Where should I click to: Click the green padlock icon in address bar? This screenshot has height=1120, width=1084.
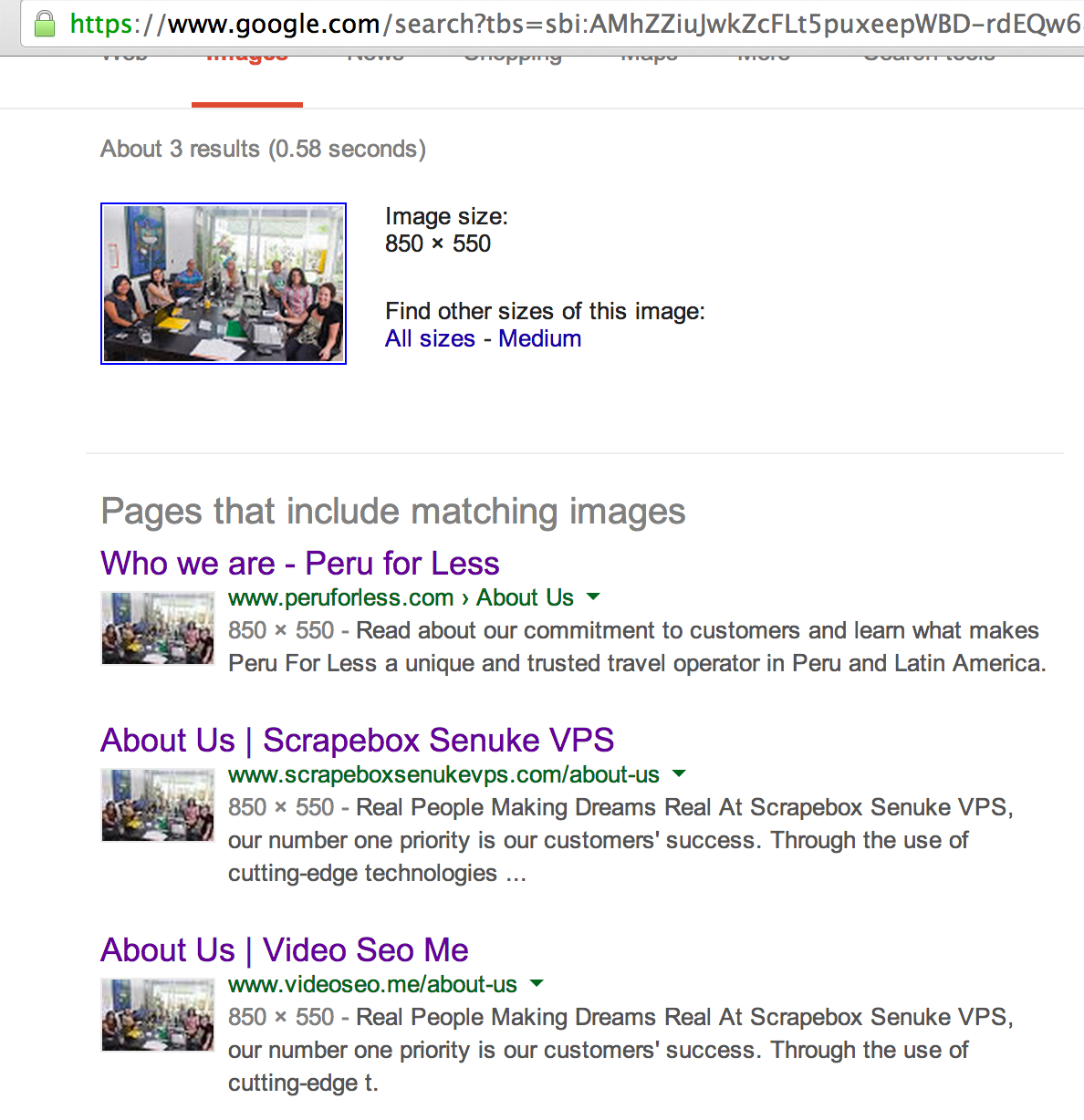pos(44,23)
